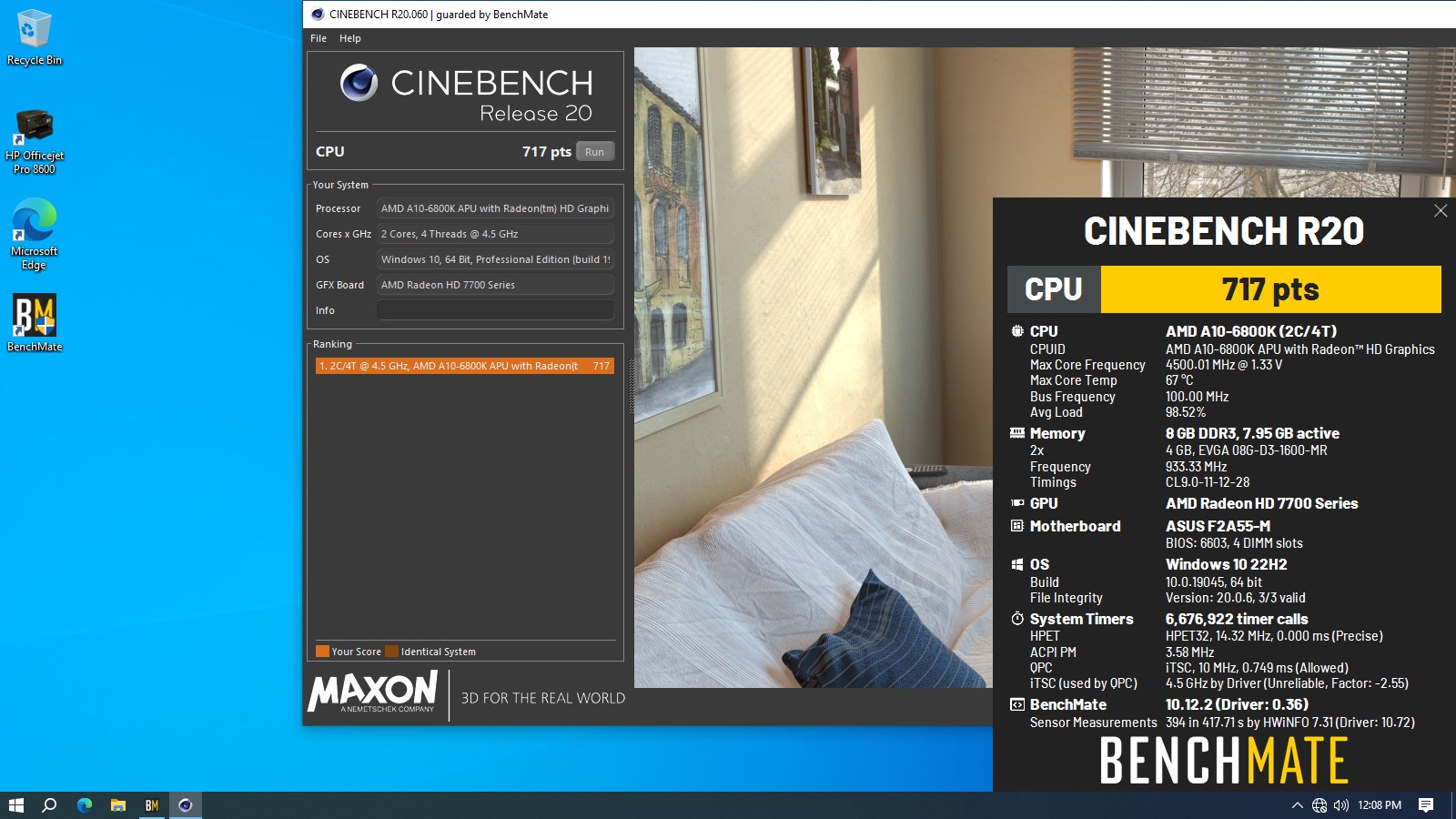Click the Motherboard icon in BenchMate panel

coord(1017,526)
